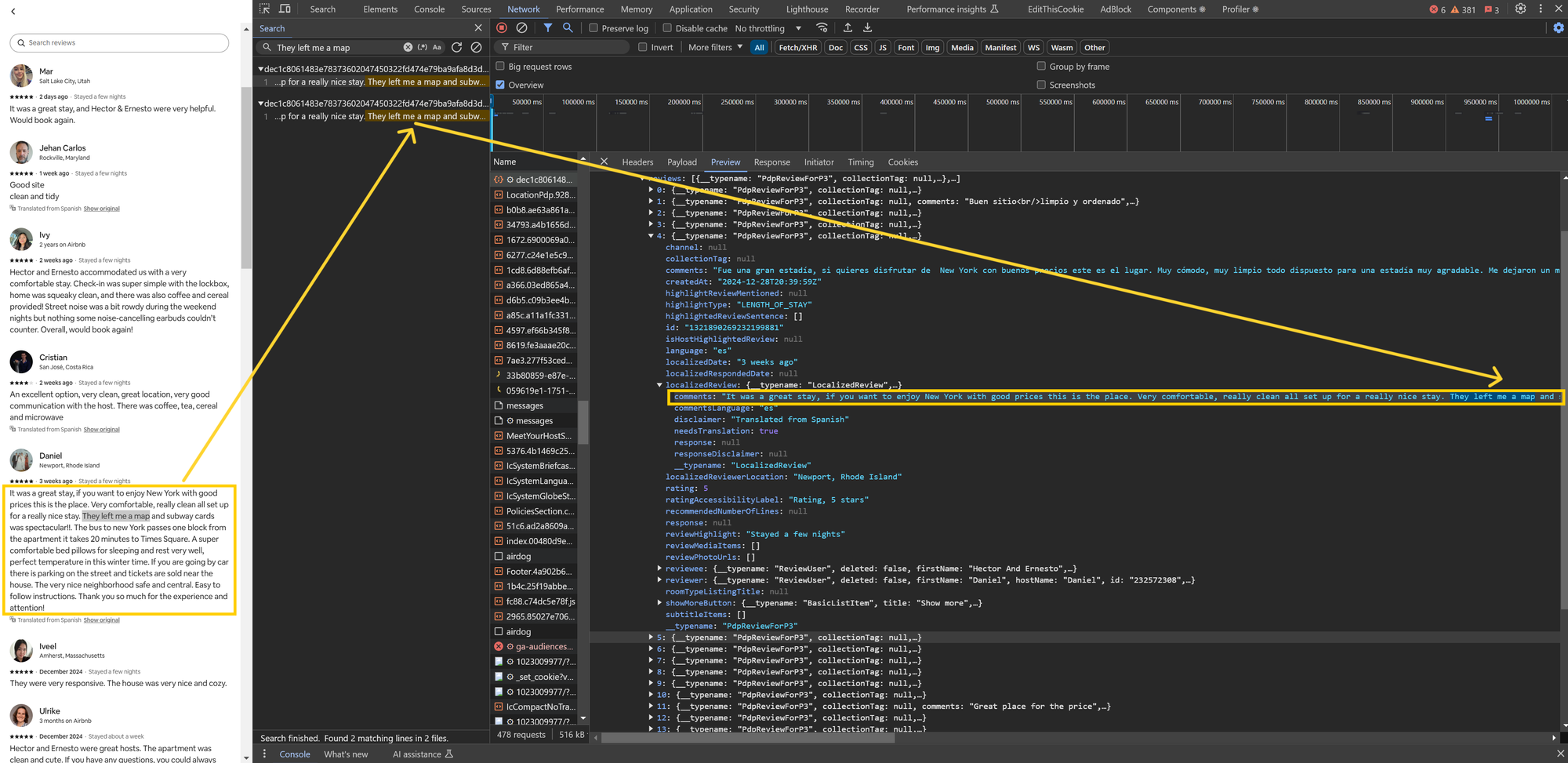The image size is (1568, 763).
Task: Click the inspect element picker icon
Action: click(x=264, y=9)
